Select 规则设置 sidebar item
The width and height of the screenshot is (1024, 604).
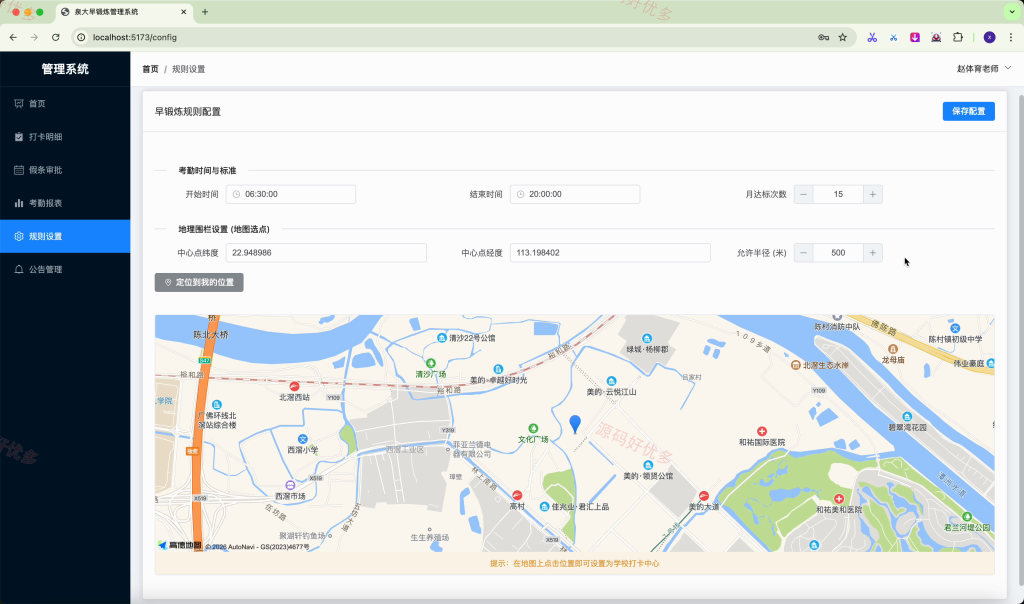tap(65, 236)
